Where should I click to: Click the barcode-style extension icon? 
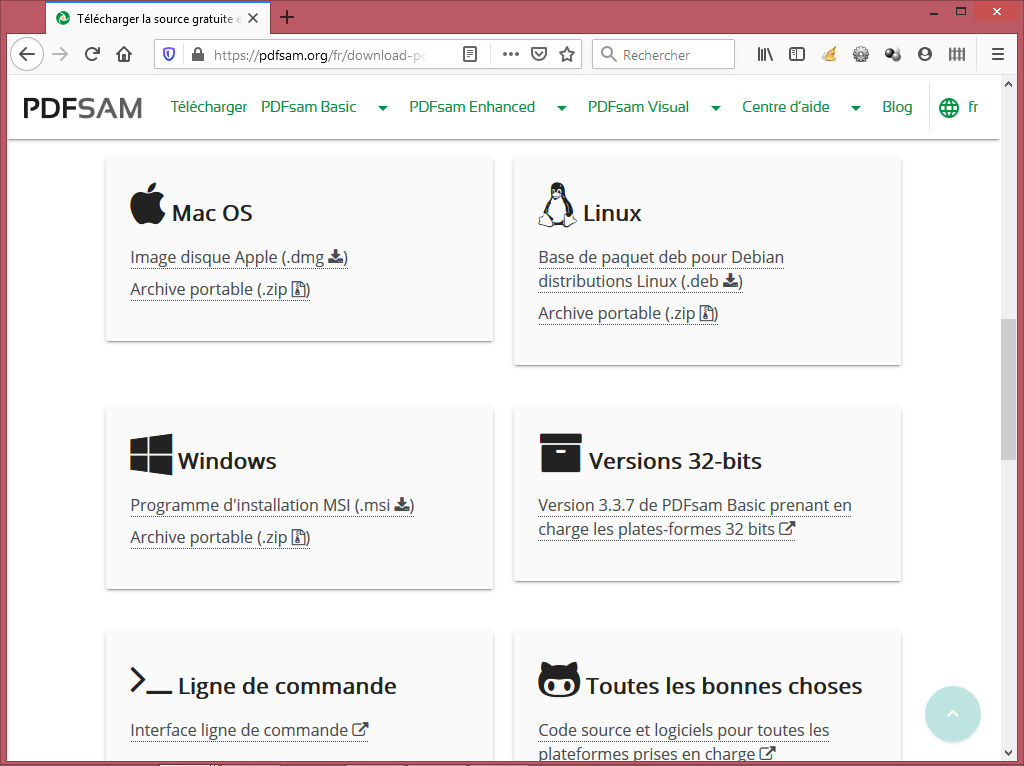(957, 54)
